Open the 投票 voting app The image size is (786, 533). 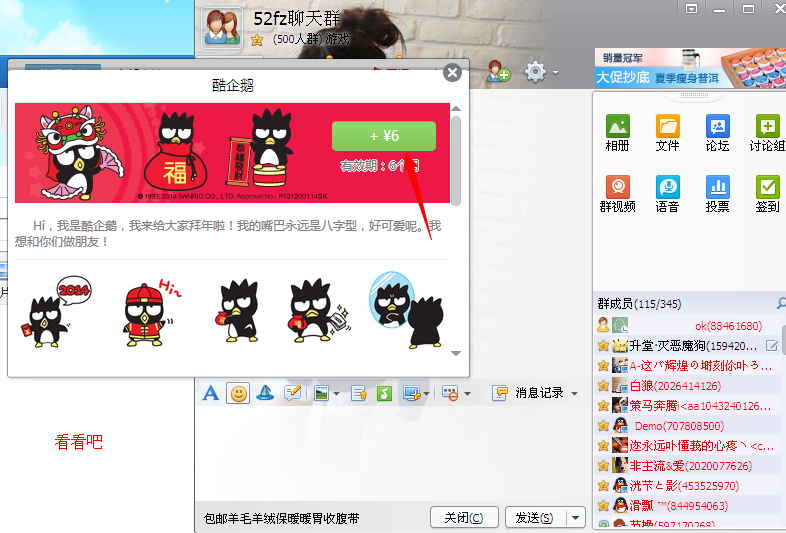717,194
